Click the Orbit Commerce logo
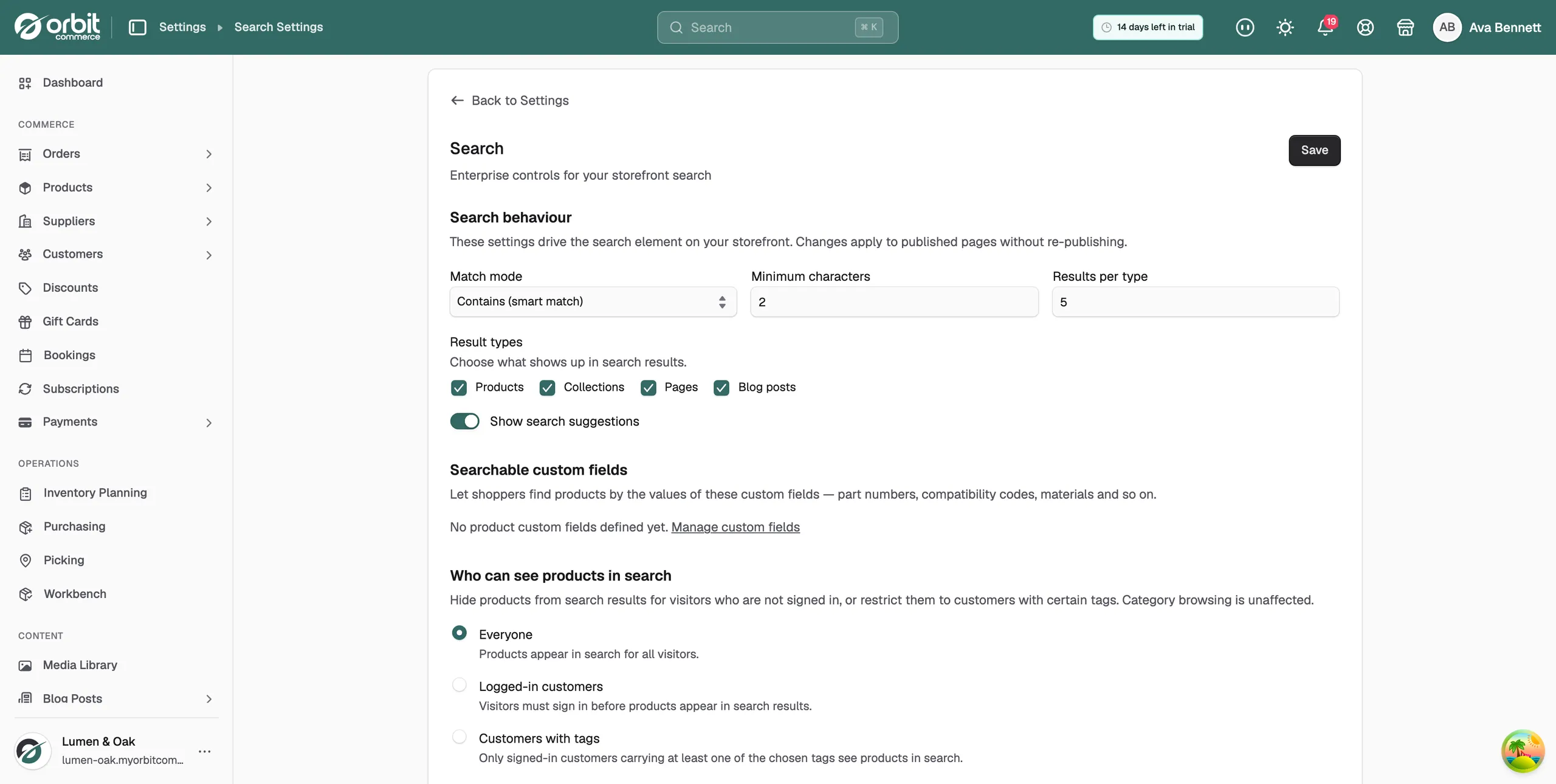The width and height of the screenshot is (1556, 784). click(57, 27)
